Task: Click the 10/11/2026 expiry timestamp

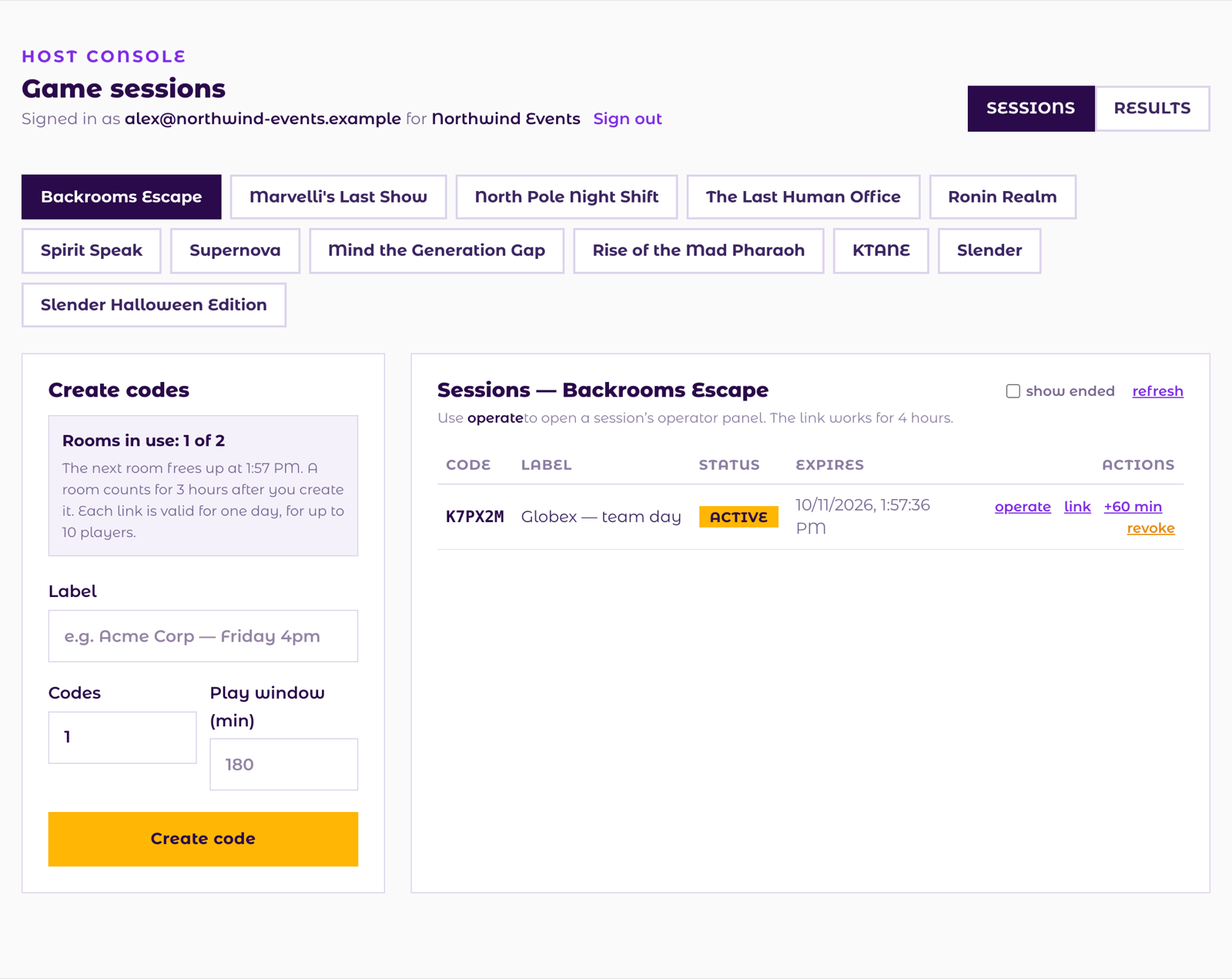Action: [862, 517]
